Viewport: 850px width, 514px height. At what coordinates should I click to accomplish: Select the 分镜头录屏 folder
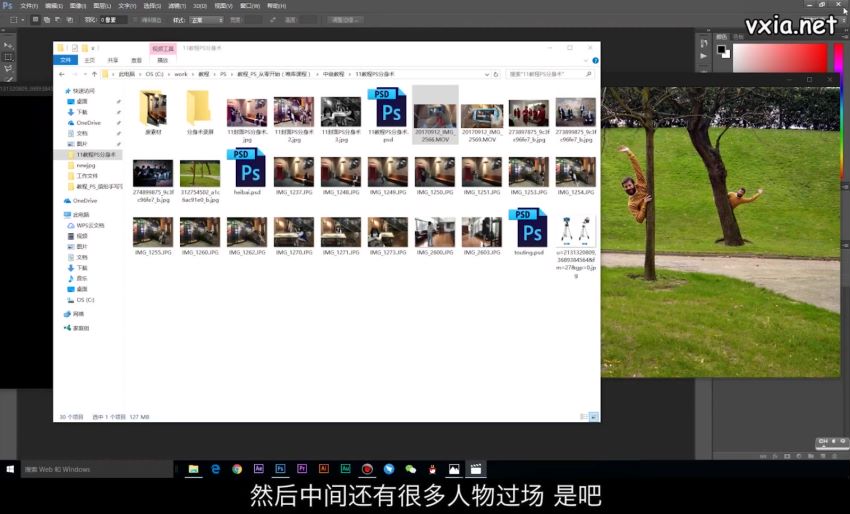point(200,113)
